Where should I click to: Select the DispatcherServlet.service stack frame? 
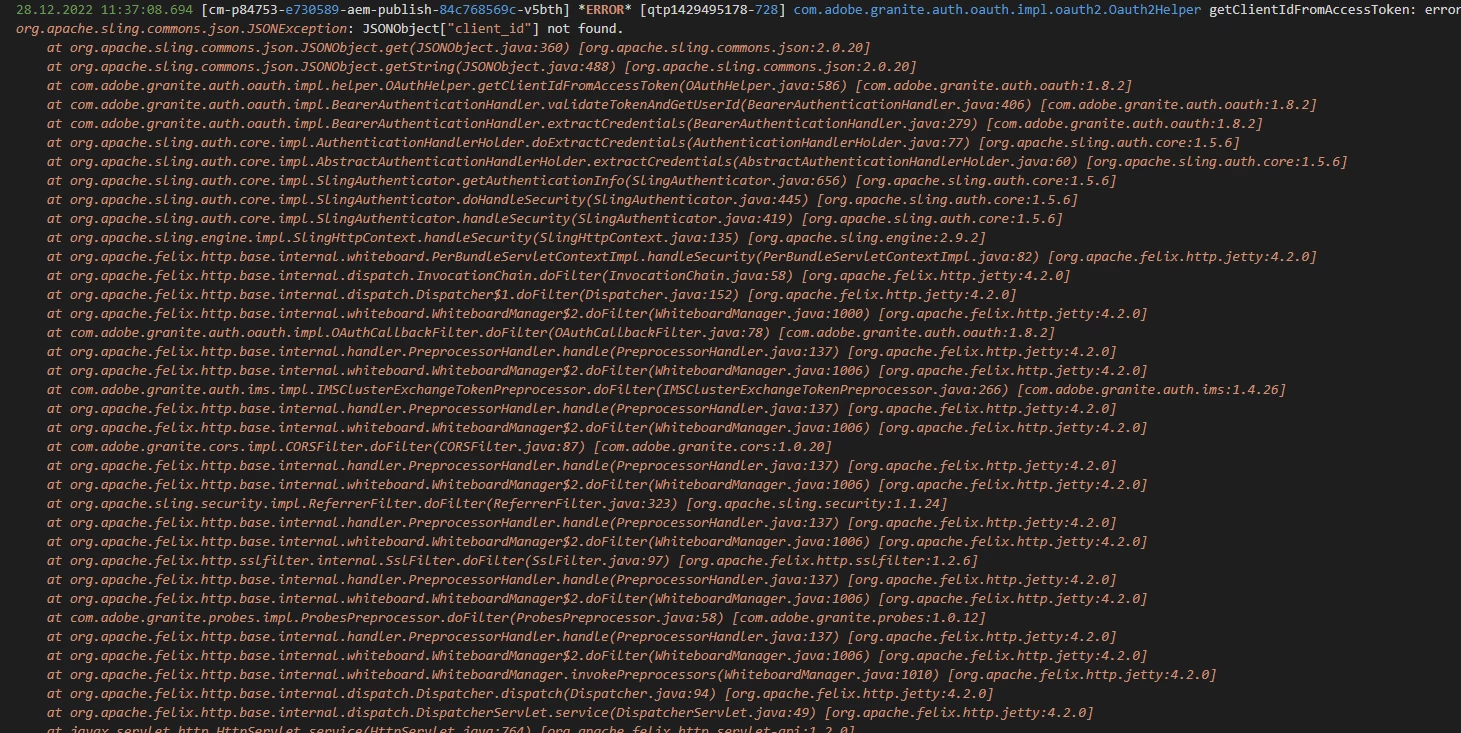(569, 713)
